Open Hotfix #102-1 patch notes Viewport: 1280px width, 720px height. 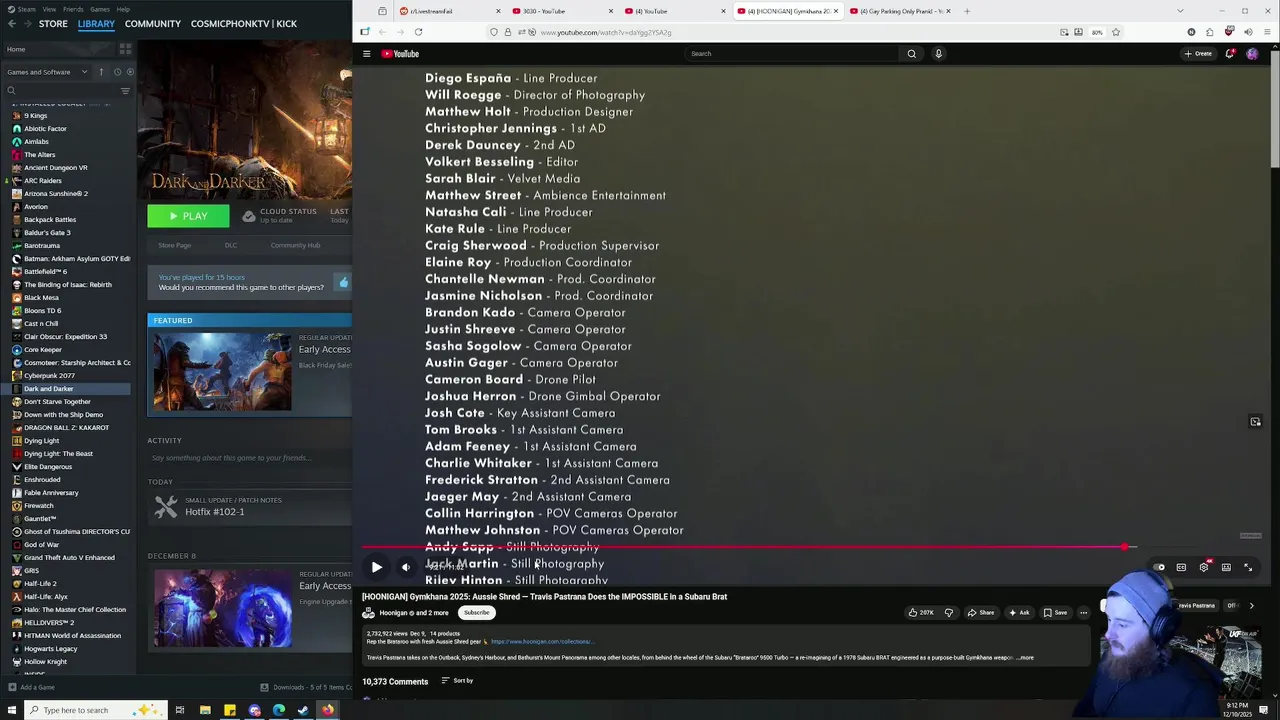point(214,512)
